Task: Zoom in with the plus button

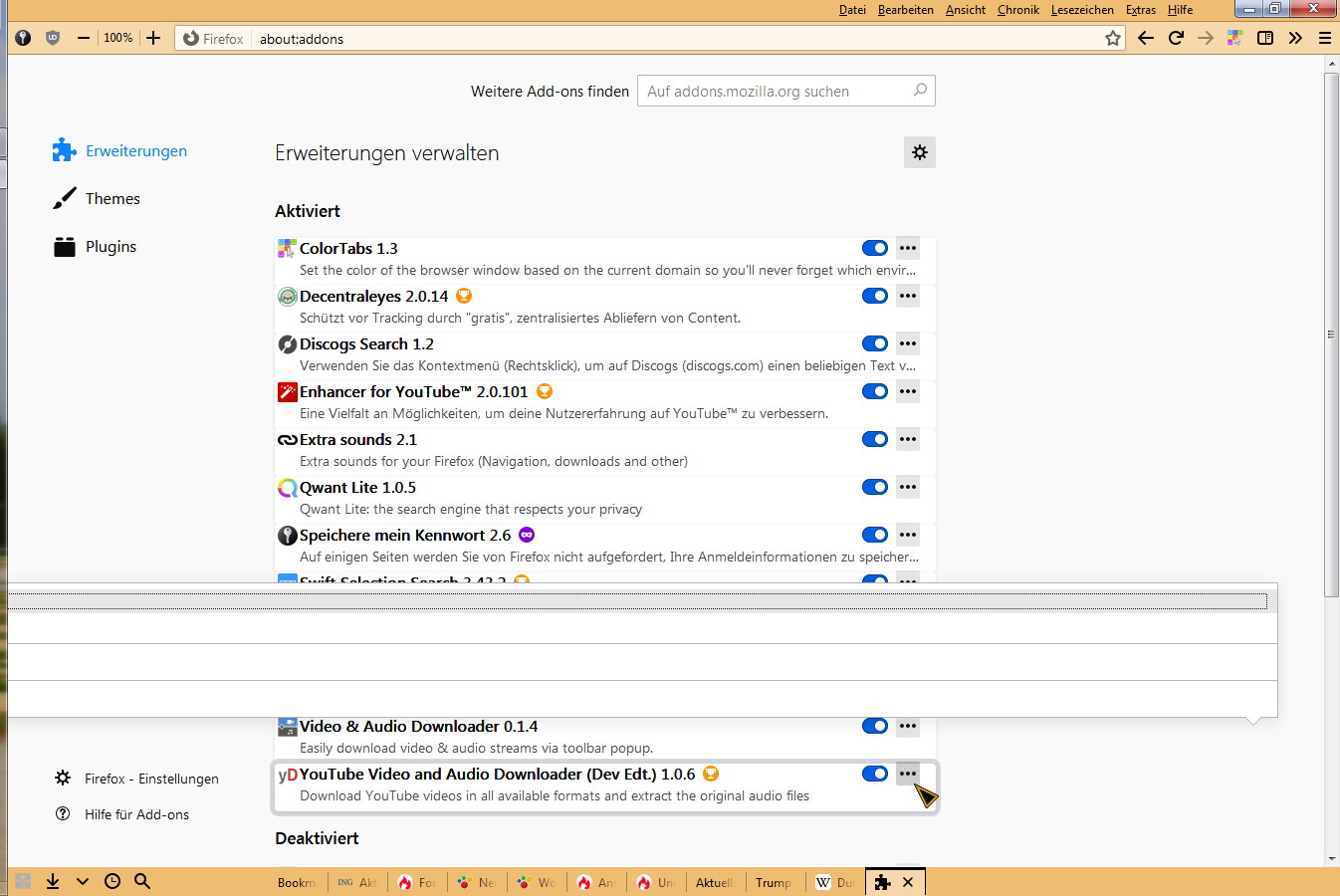Action: (x=153, y=38)
